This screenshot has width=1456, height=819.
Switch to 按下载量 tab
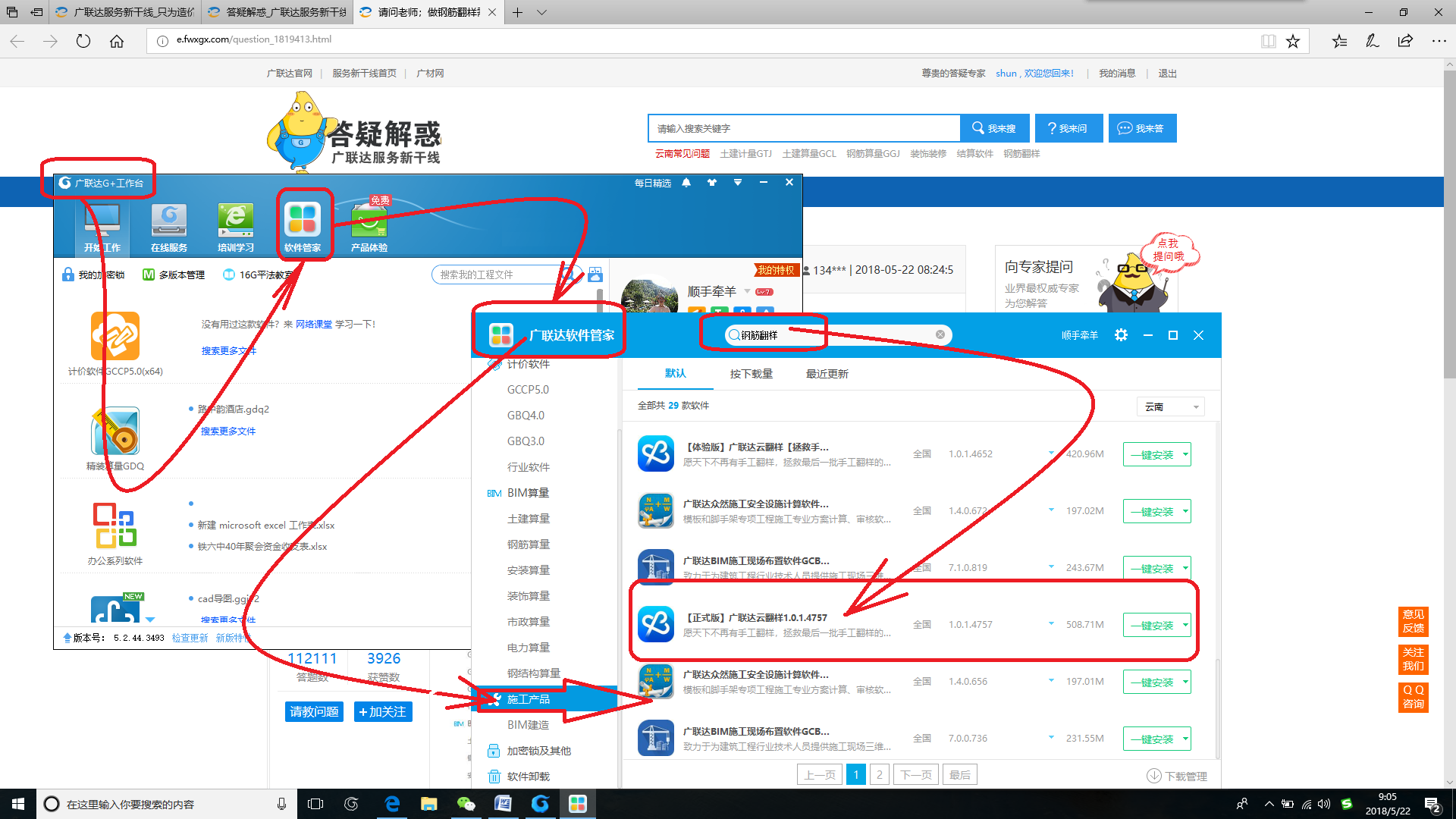tap(751, 374)
